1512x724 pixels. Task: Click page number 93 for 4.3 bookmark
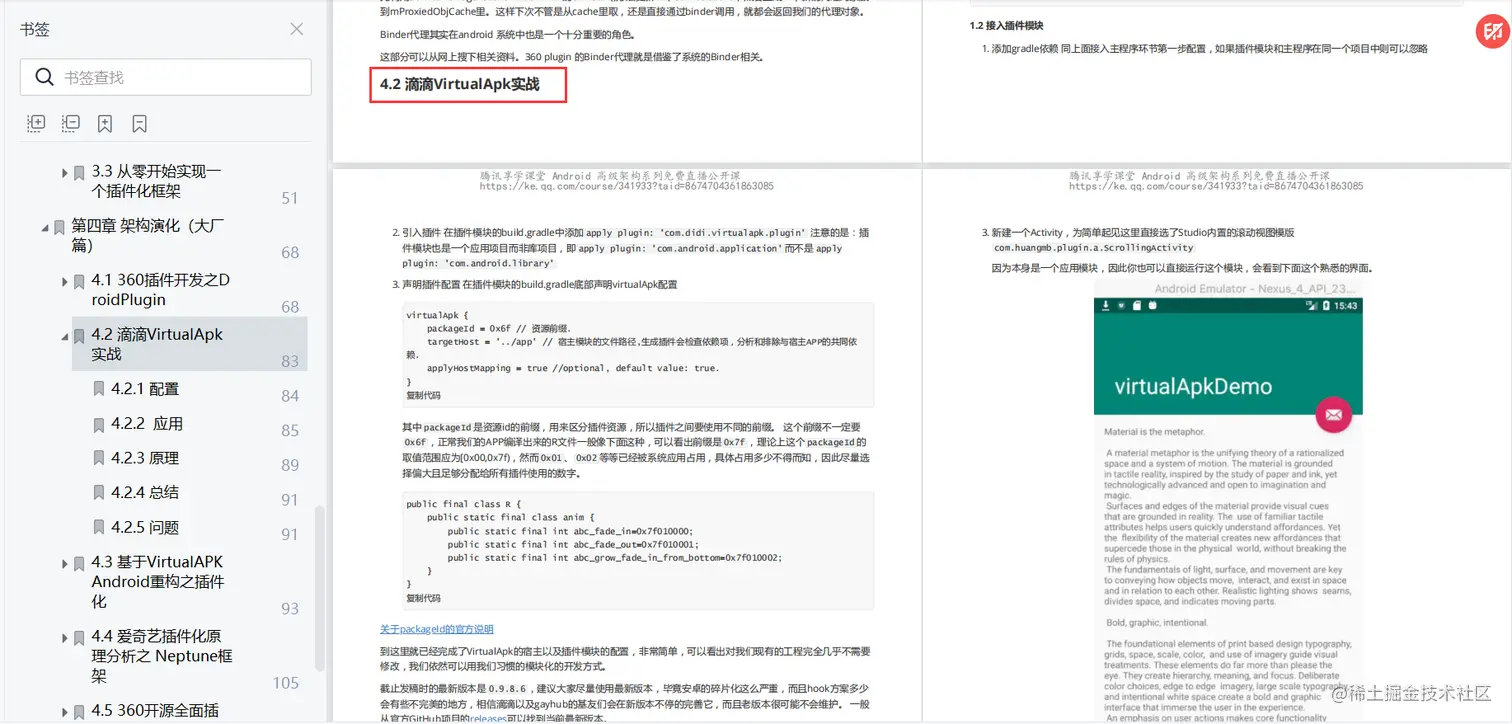pyautogui.click(x=290, y=608)
